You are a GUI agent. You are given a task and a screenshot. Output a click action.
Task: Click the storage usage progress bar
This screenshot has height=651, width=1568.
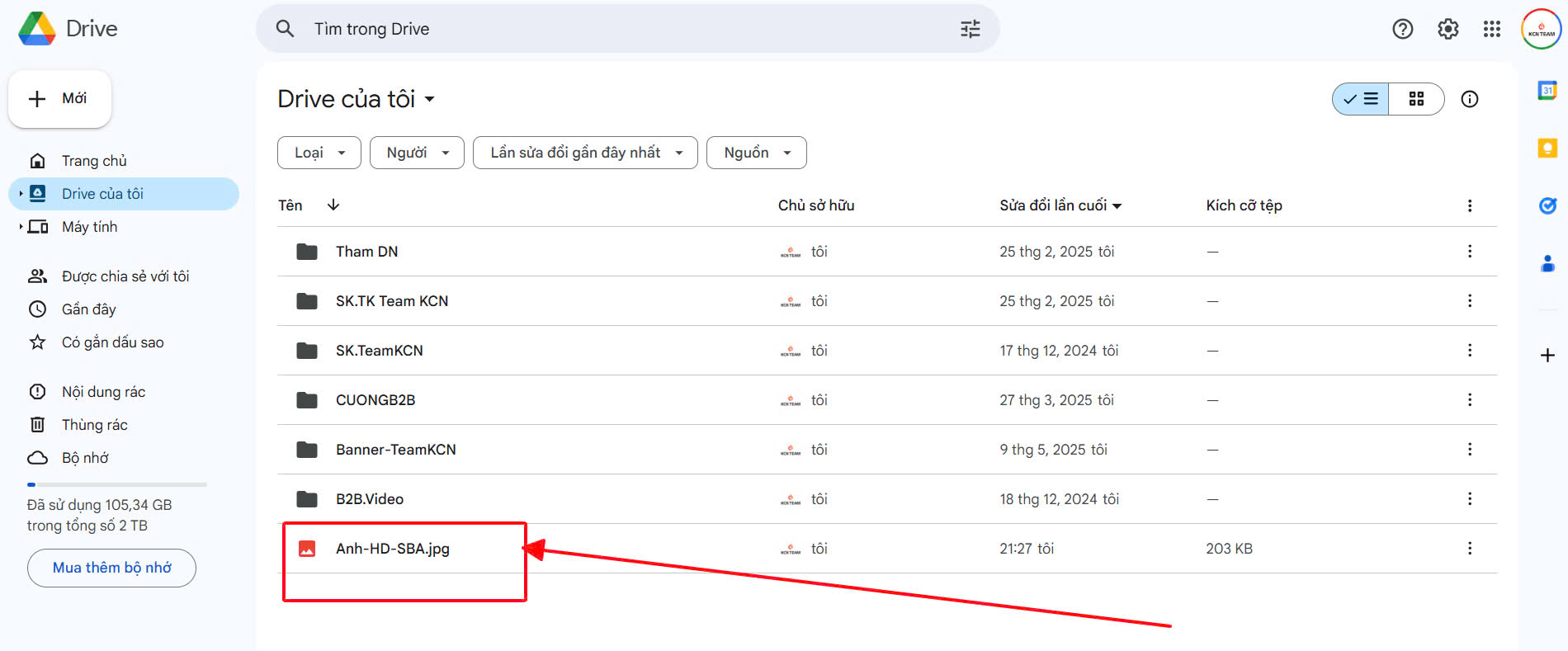pyautogui.click(x=116, y=484)
